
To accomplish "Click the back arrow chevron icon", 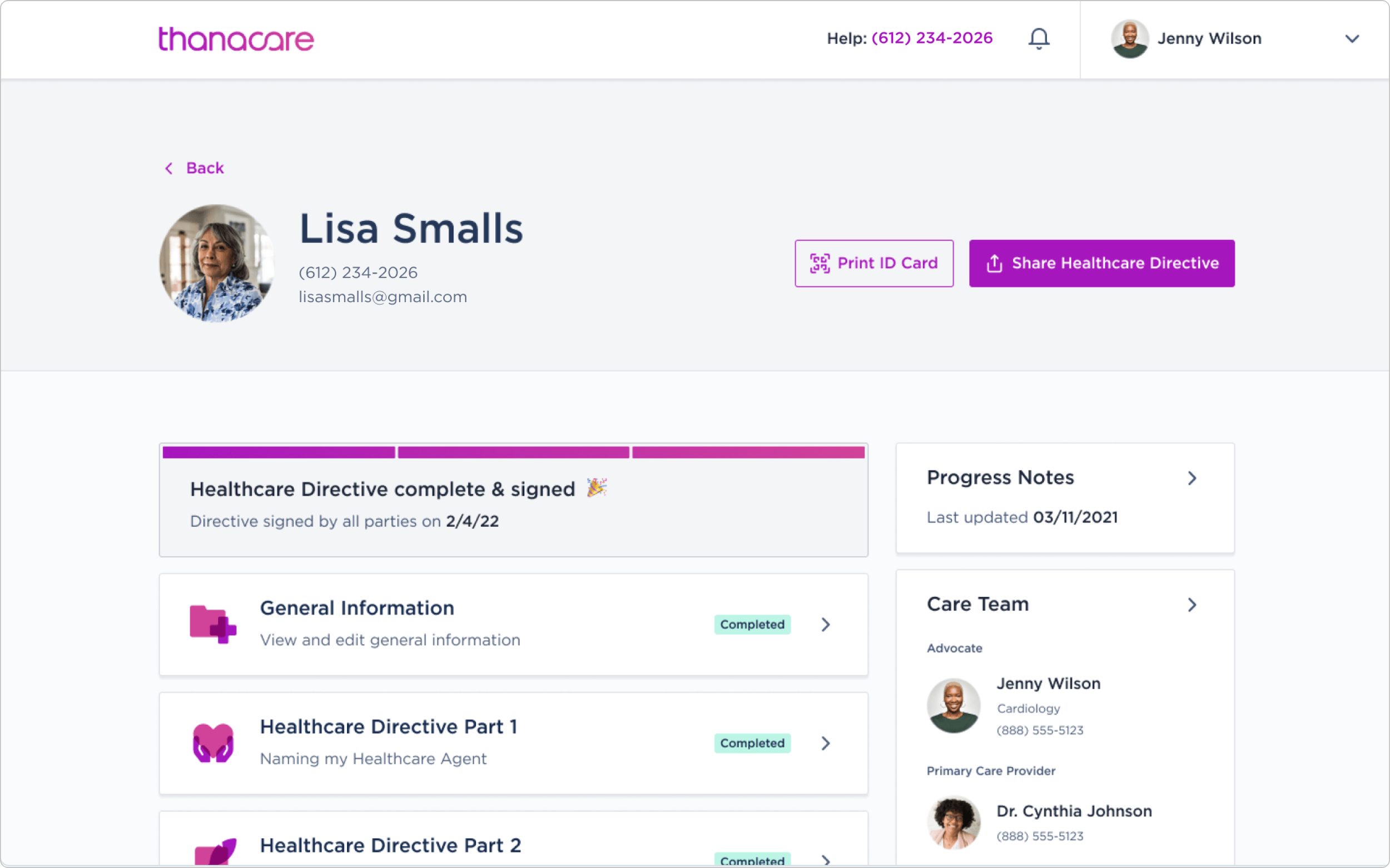I will [169, 168].
